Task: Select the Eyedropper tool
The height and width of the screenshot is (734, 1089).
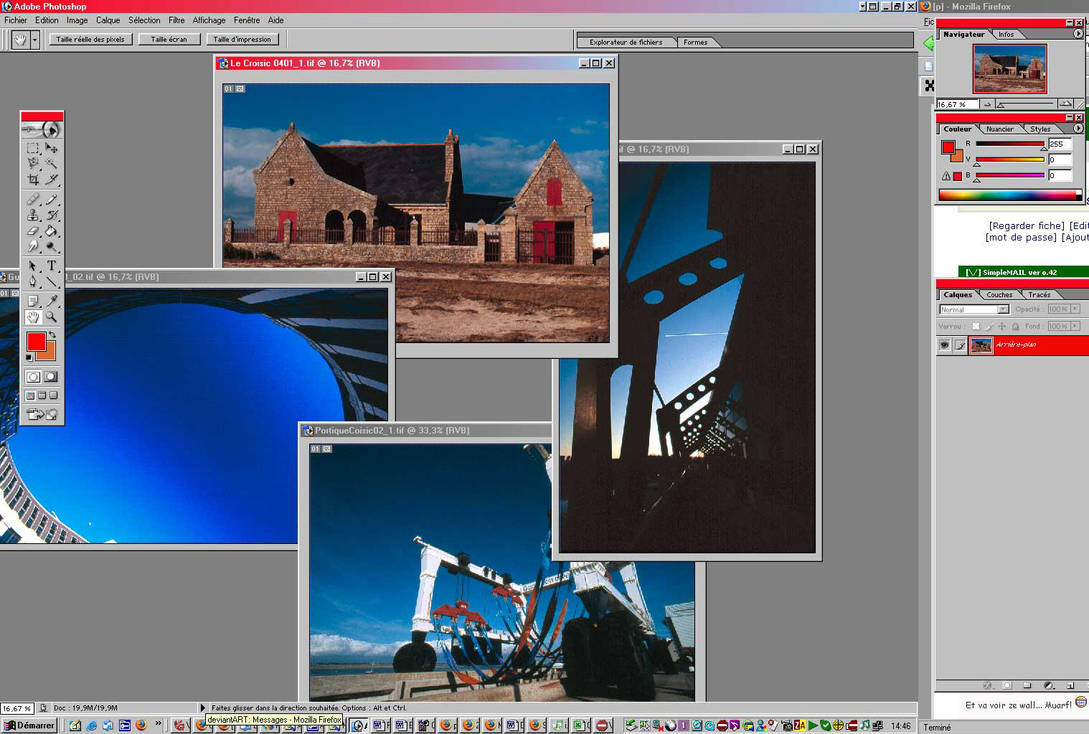Action: click(x=51, y=301)
